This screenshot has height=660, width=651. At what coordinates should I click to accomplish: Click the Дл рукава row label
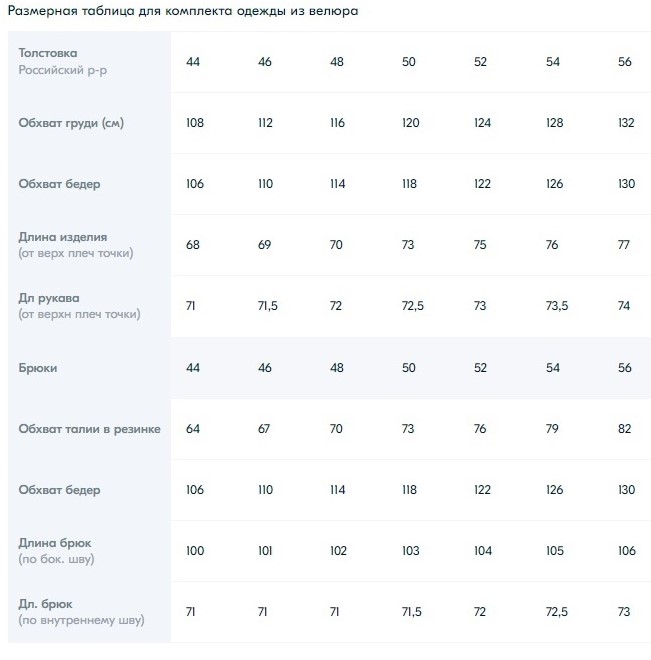point(80,306)
